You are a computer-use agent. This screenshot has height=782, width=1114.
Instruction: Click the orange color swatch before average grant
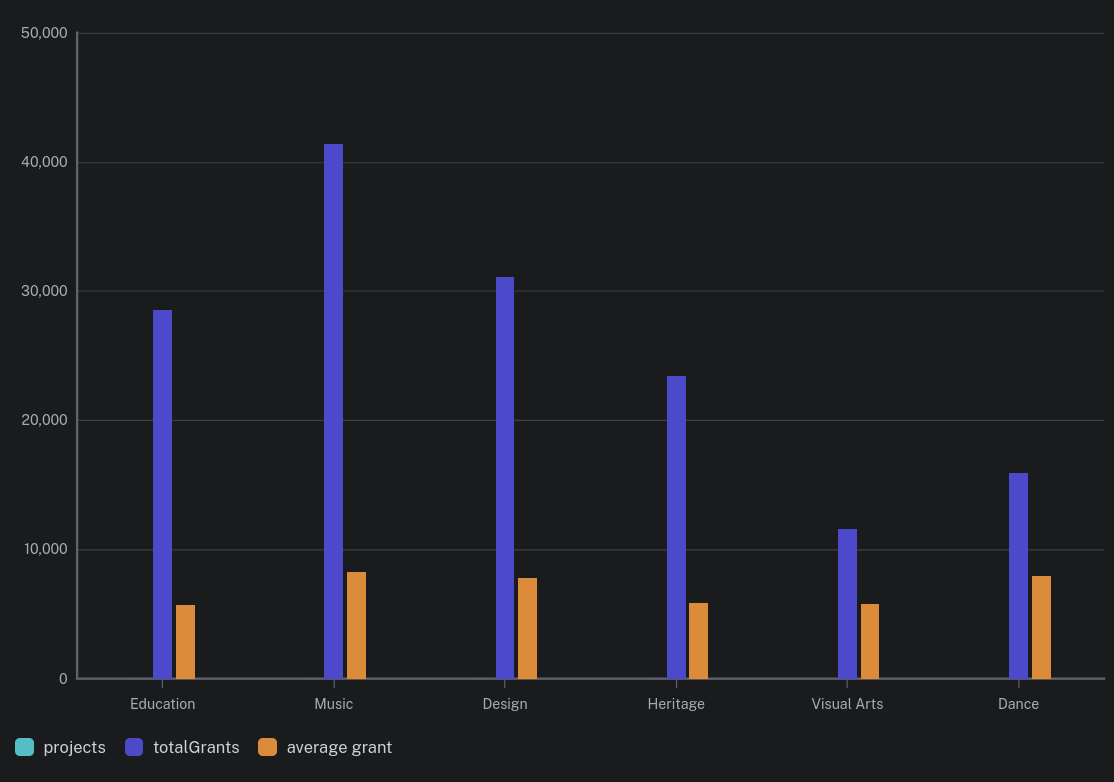(266, 747)
